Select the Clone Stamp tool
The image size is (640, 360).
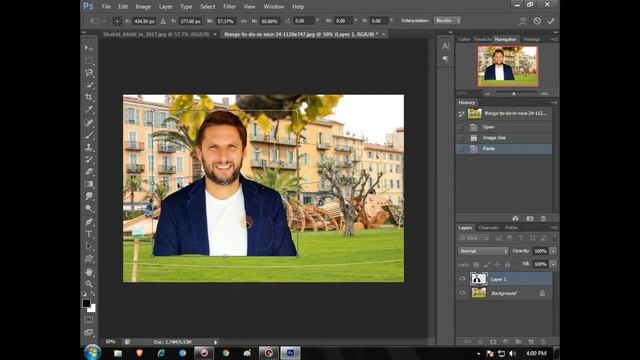(x=89, y=147)
